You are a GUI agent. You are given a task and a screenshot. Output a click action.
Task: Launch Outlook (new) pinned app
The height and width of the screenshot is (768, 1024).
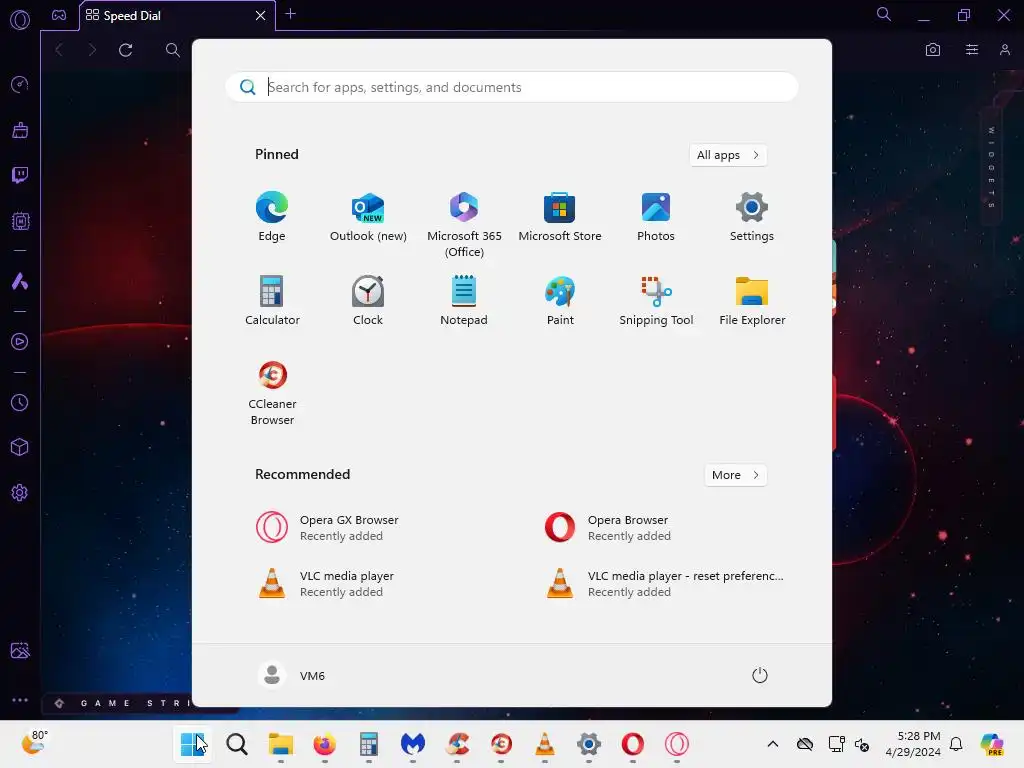[x=368, y=217]
